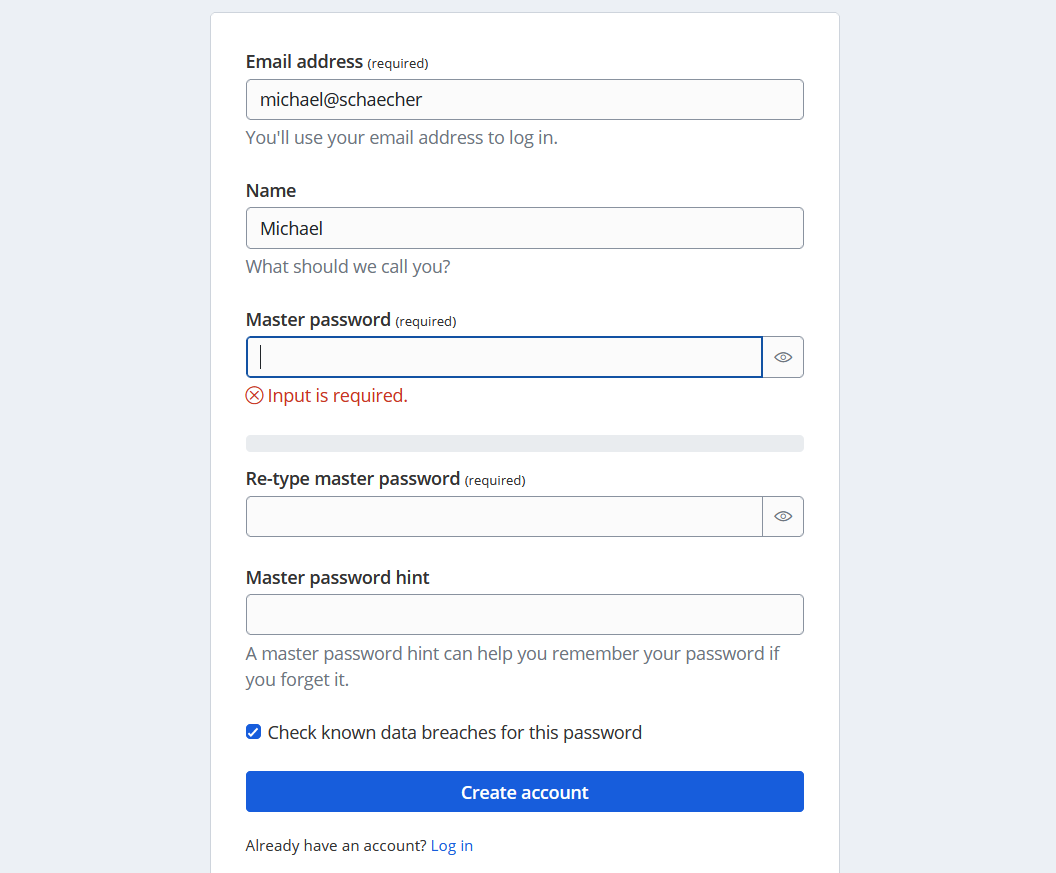Click the re-type master password field
Viewport: 1056px width, 873px height.
coord(503,516)
